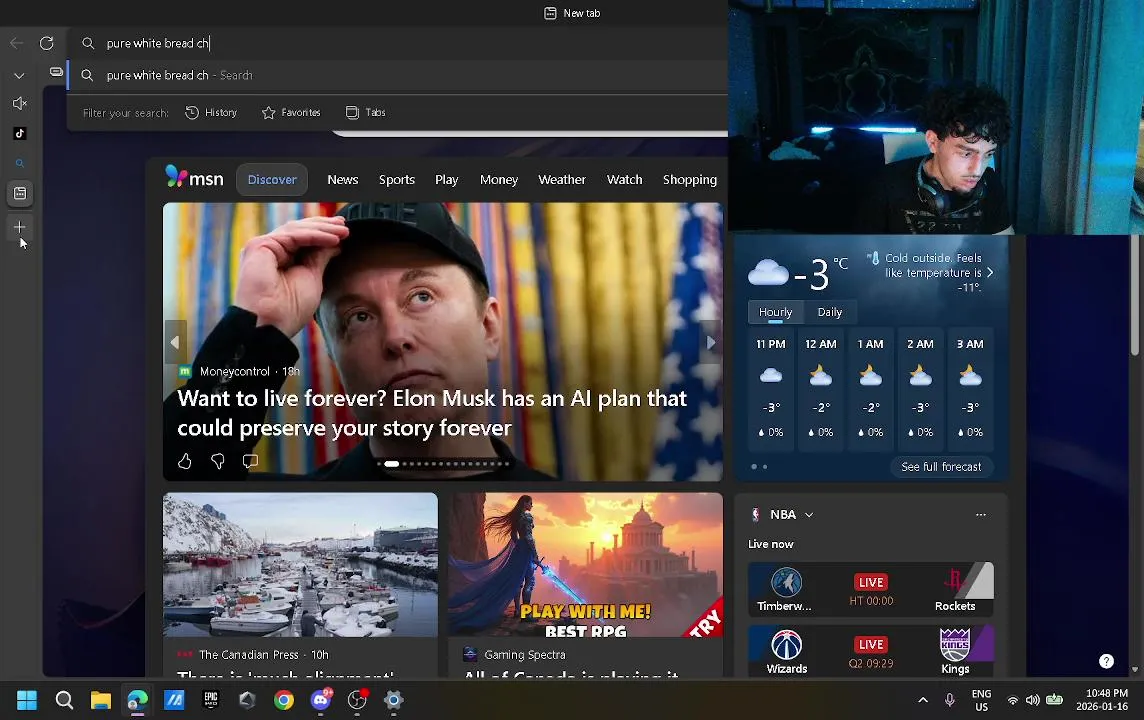This screenshot has height=720, width=1144.
Task: Open the Sports tab
Action: 397,179
